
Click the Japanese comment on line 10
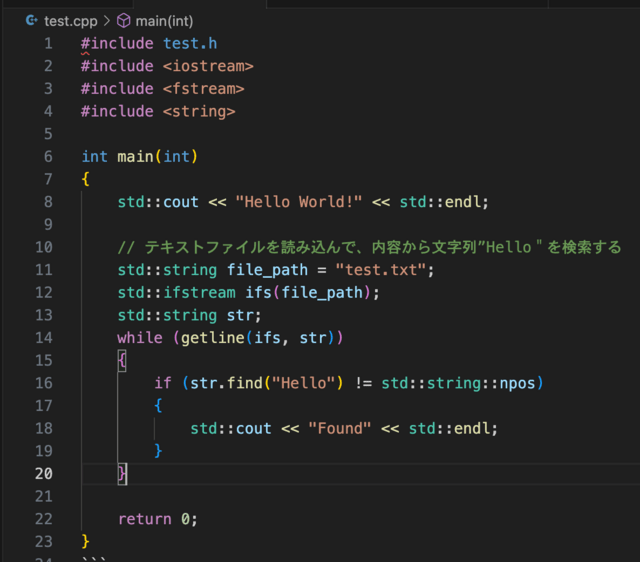369,247
